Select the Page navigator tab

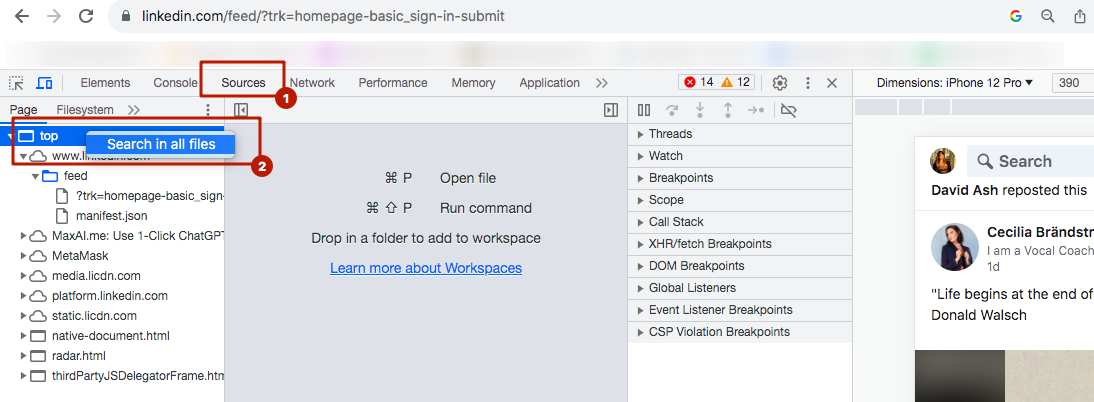point(23,110)
